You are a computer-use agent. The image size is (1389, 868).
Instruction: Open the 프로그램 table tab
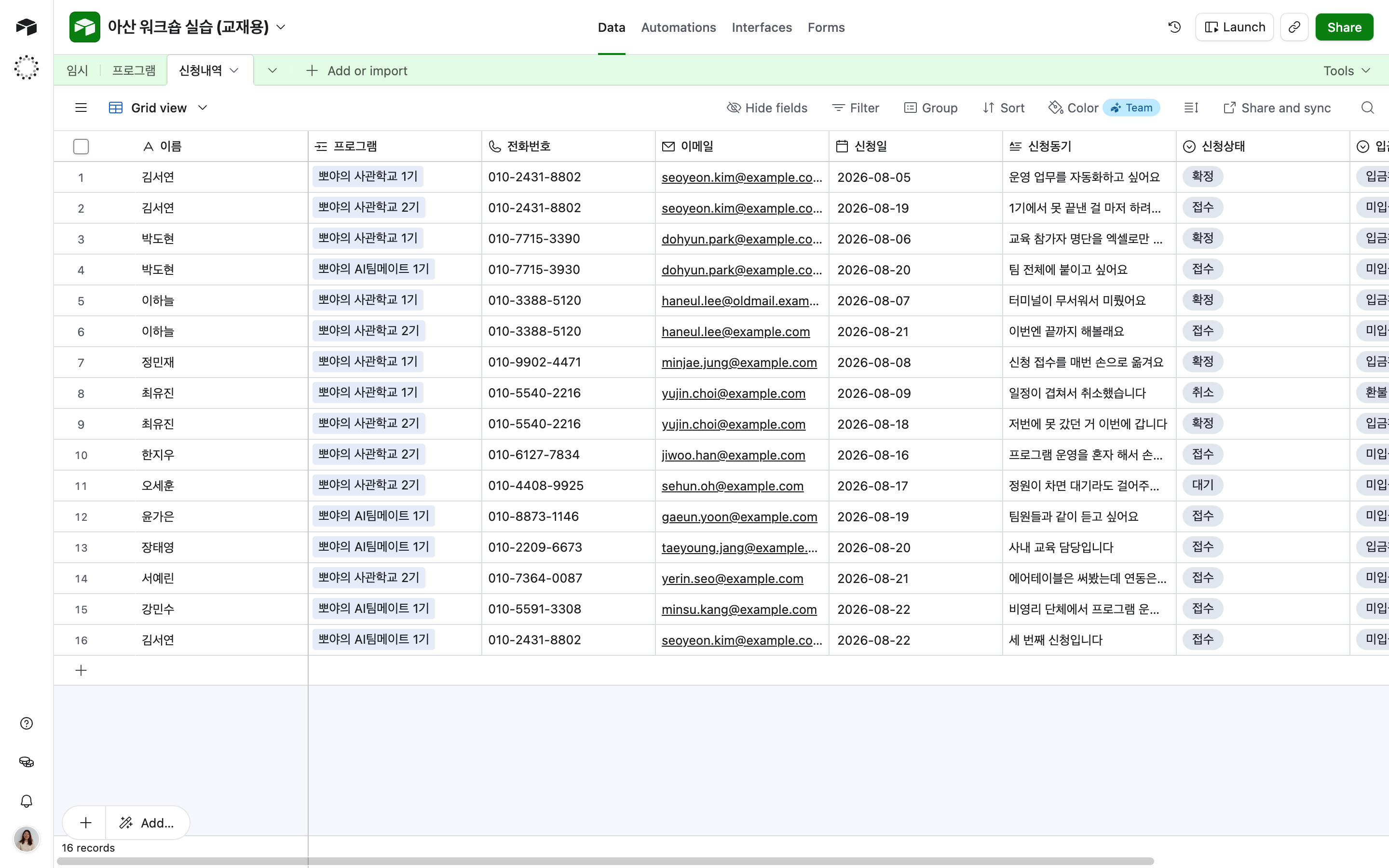click(x=134, y=70)
